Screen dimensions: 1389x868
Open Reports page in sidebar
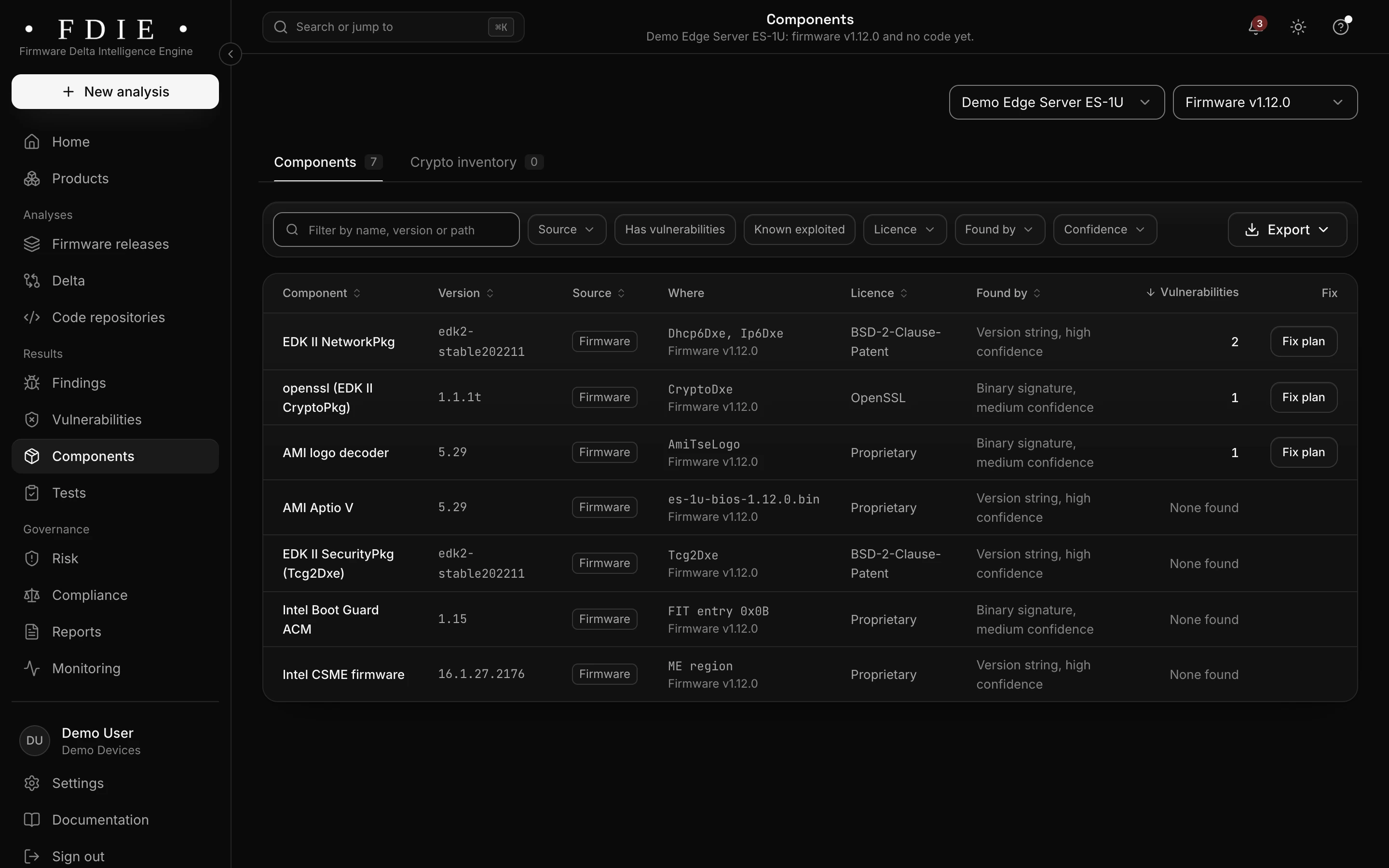pyautogui.click(x=115, y=632)
